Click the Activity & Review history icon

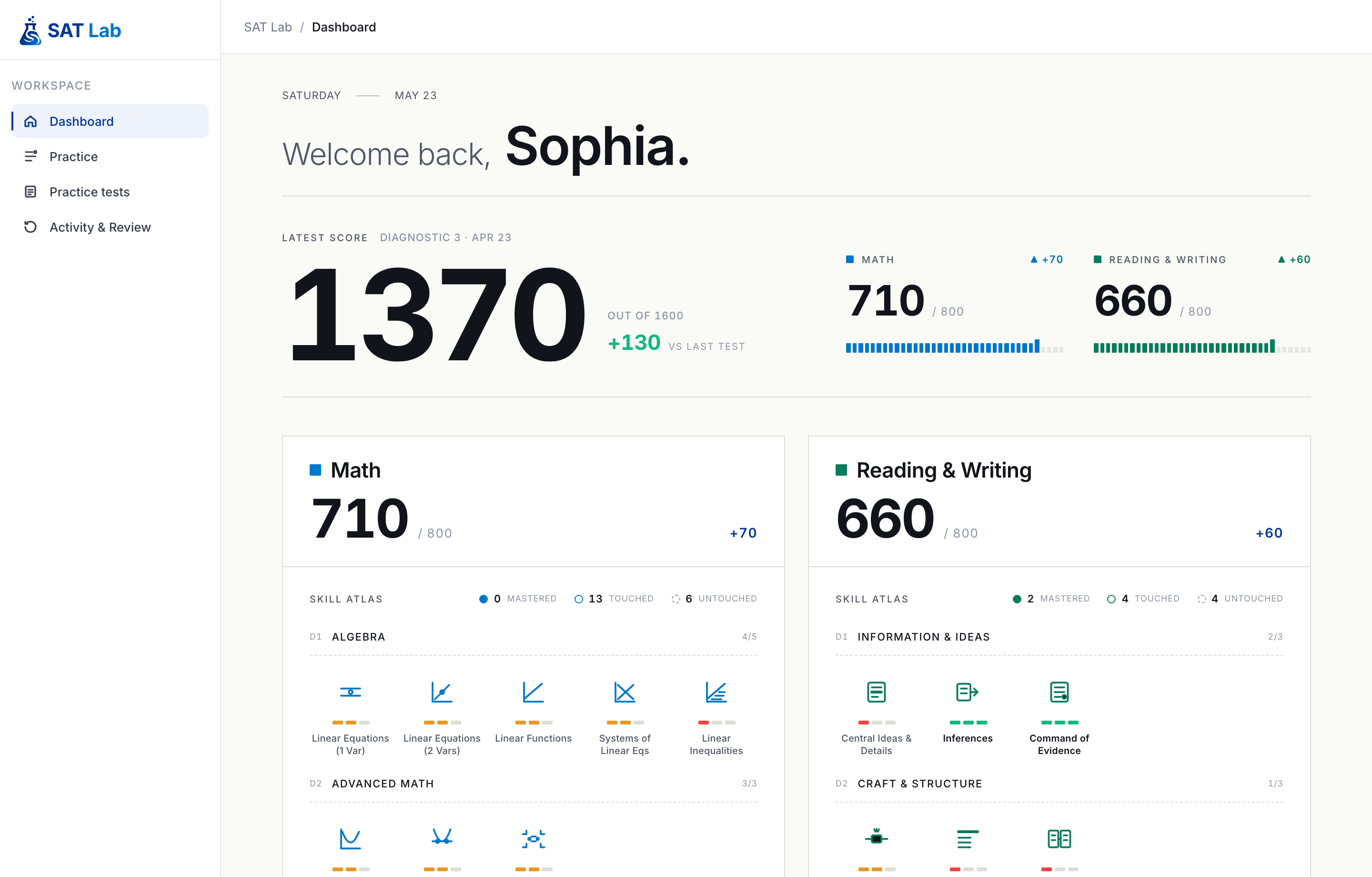pos(31,227)
